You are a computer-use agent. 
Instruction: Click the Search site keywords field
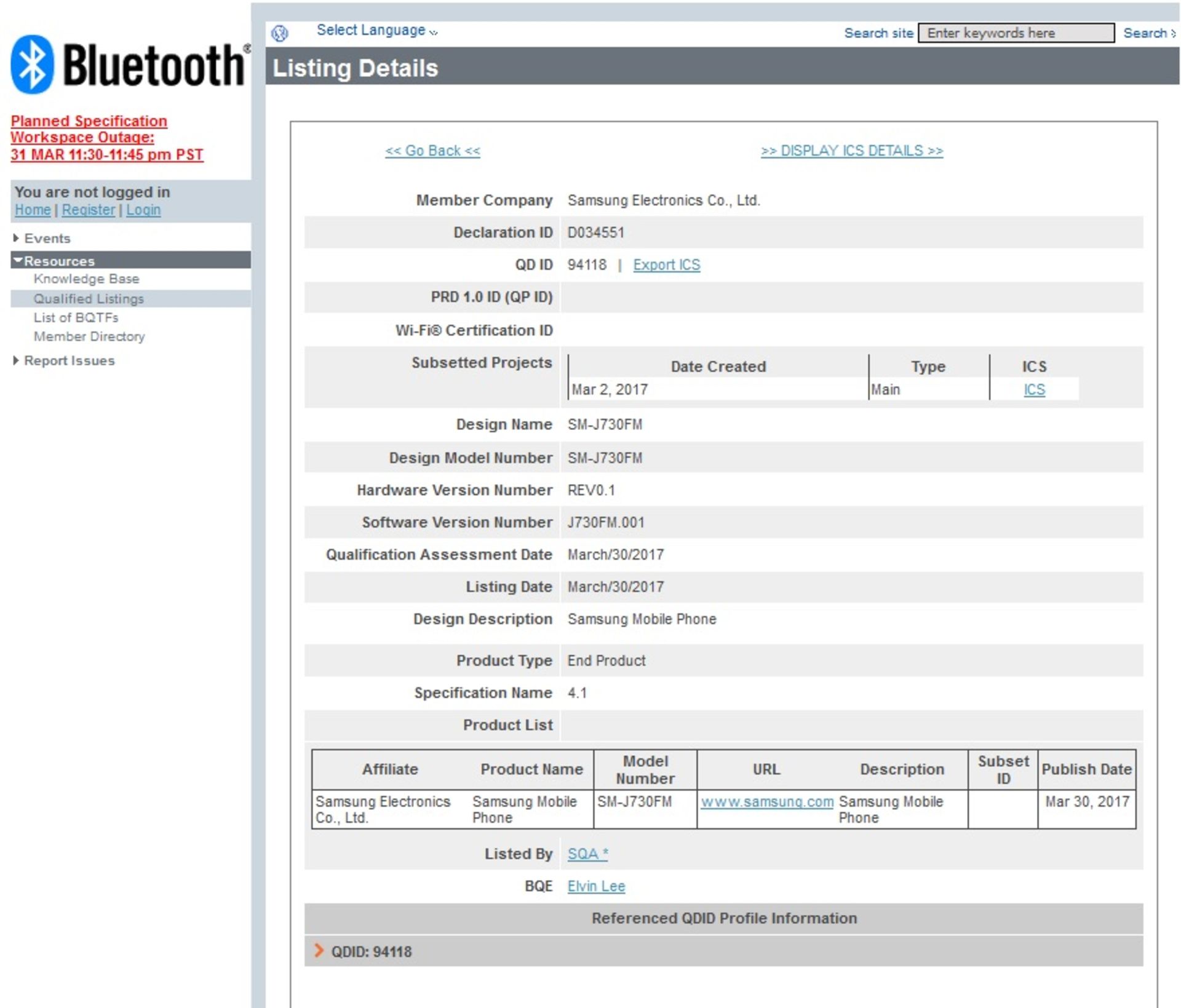click(1016, 33)
